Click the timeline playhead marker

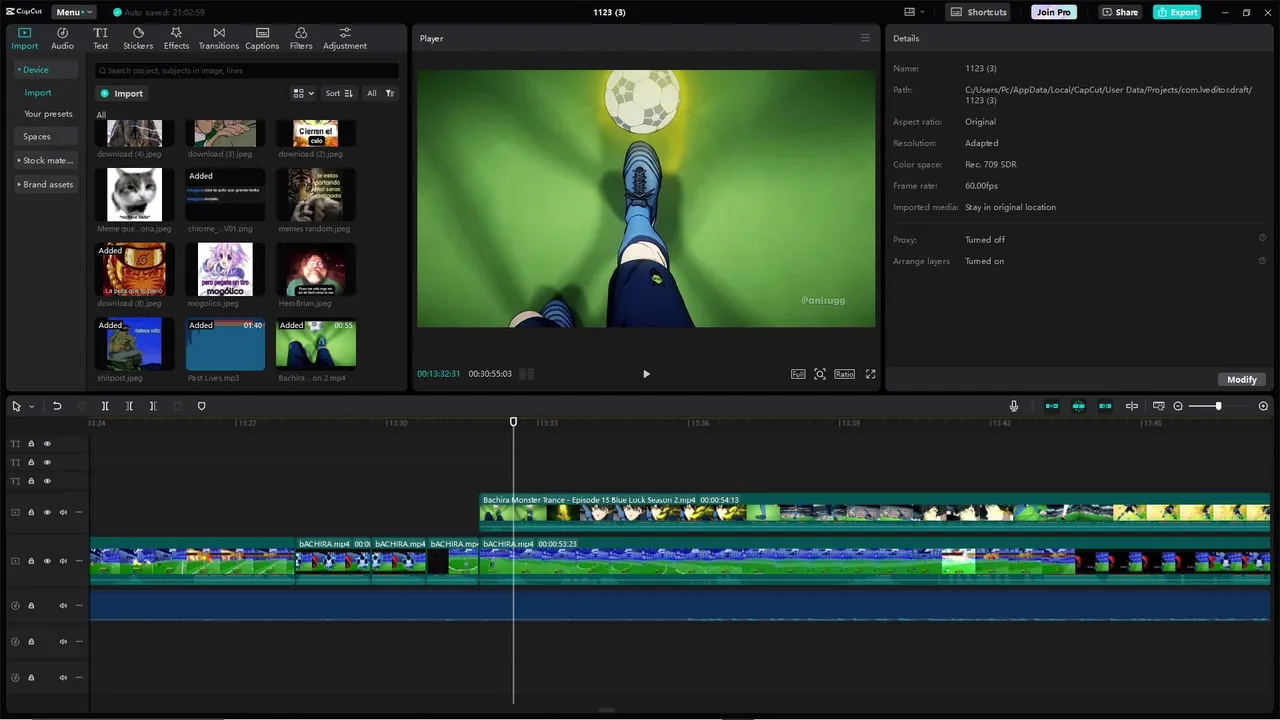coord(513,422)
